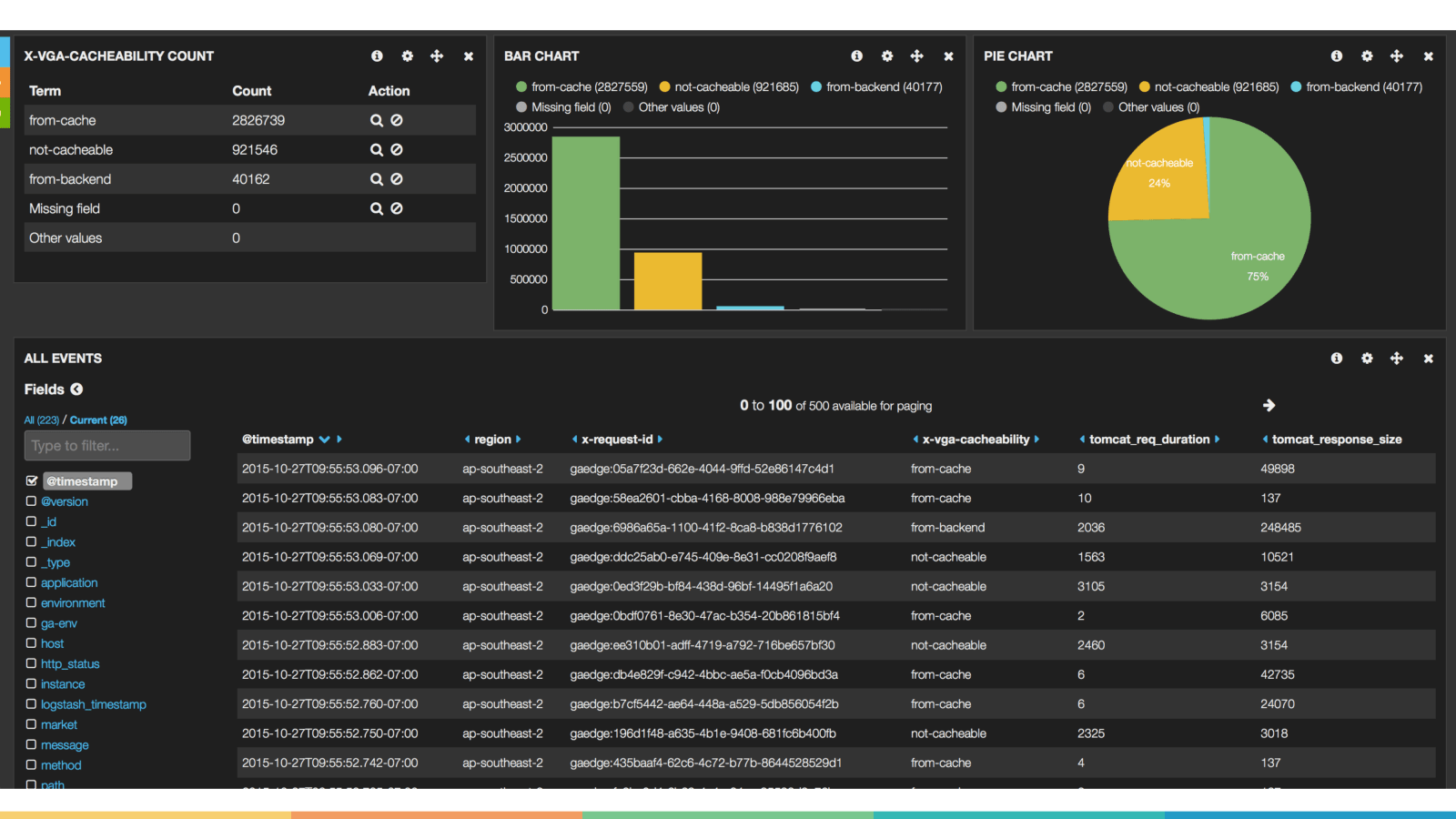
Task: Collapse the Fields sidebar with arrow
Action: tap(76, 389)
